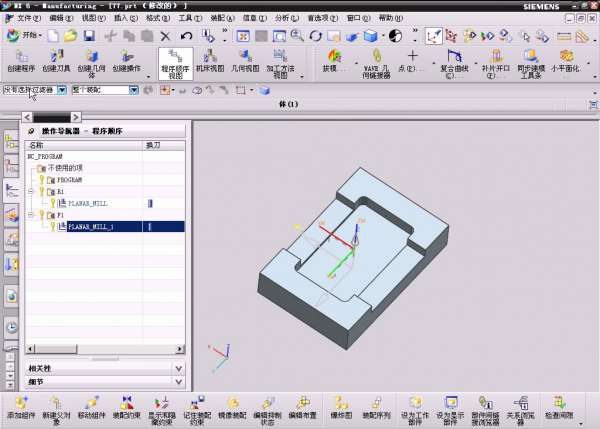The width and height of the screenshot is (600, 429).
Task: Open the History clock tab in the sidebar
Action: 12,328
